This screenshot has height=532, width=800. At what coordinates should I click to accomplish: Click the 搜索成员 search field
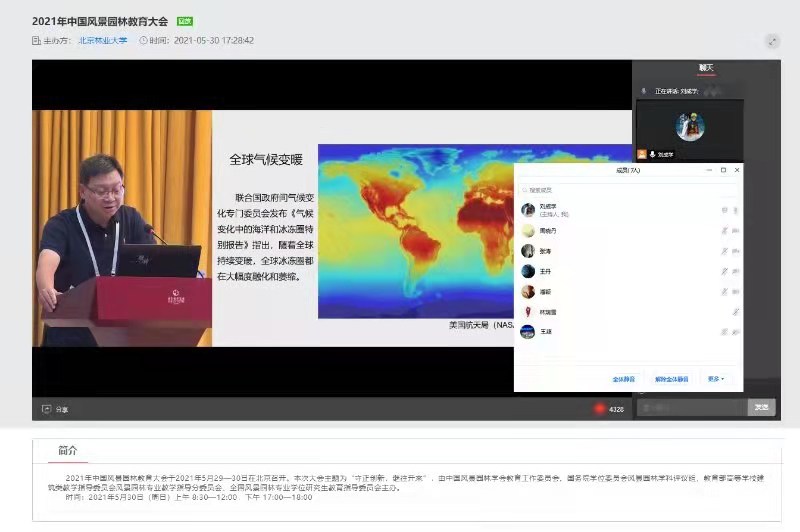(x=629, y=190)
